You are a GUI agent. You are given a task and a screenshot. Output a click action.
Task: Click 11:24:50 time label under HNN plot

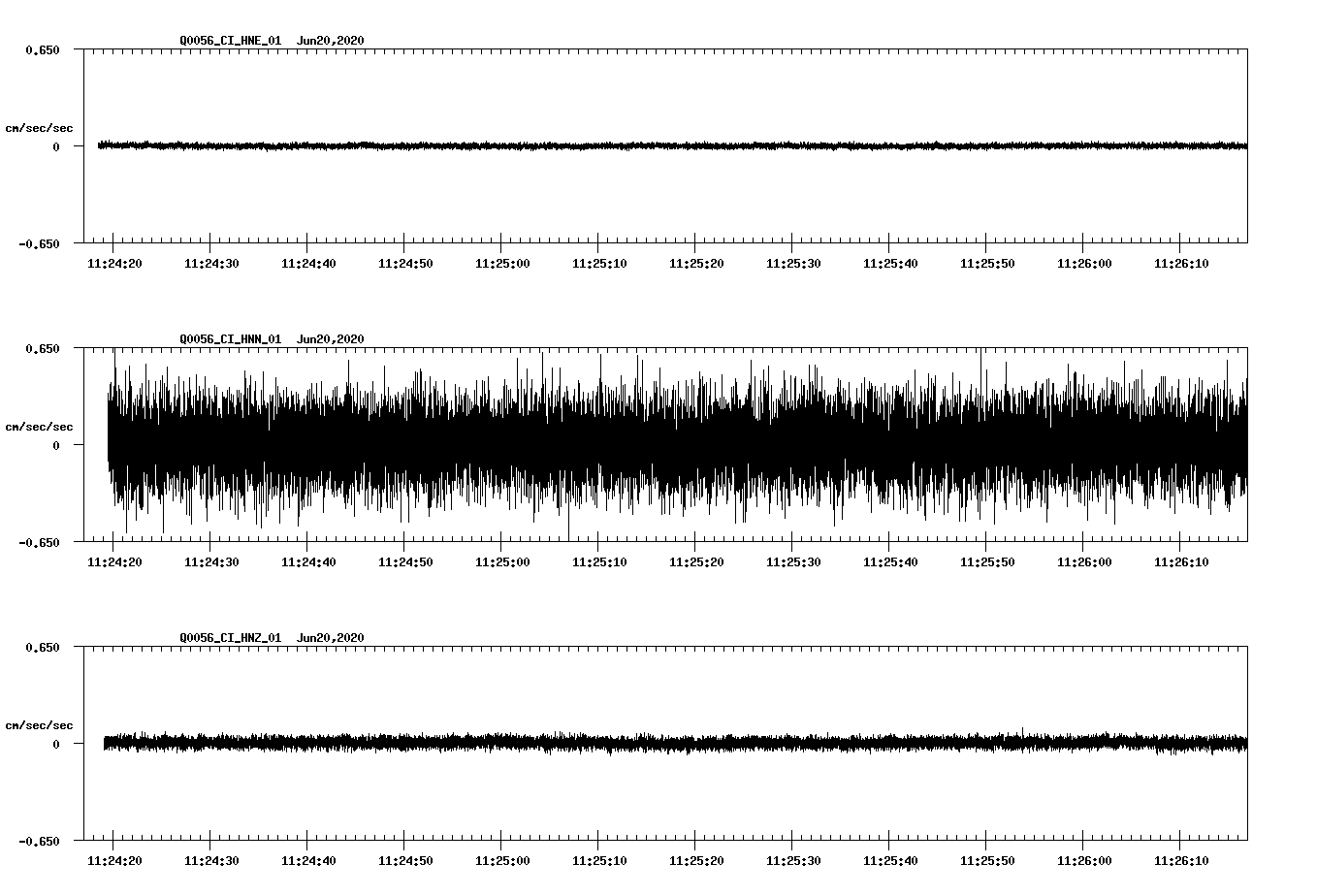tap(405, 562)
